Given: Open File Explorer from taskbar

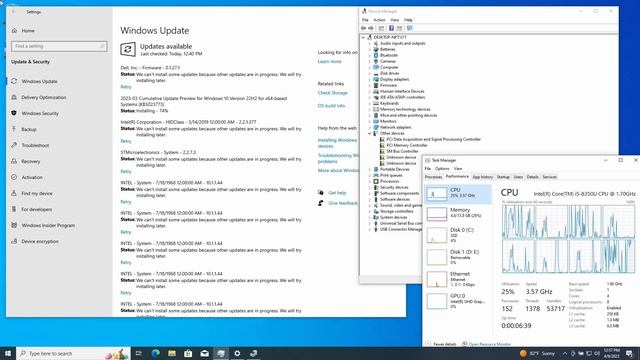Looking at the screenshot, I should coord(172,353).
